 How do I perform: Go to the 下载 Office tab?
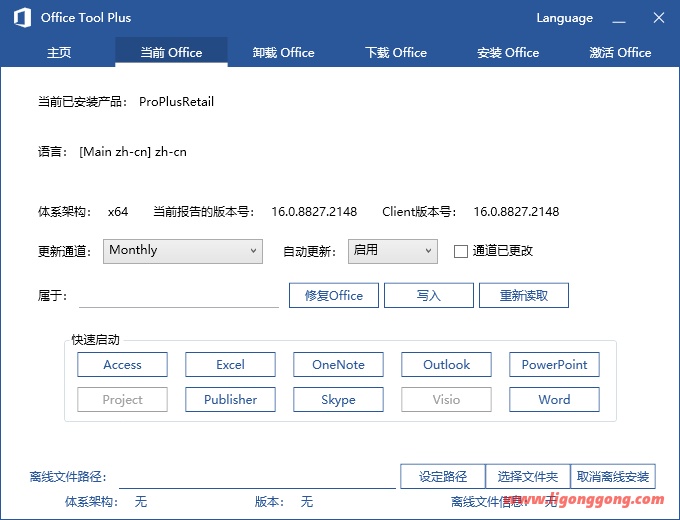396,52
